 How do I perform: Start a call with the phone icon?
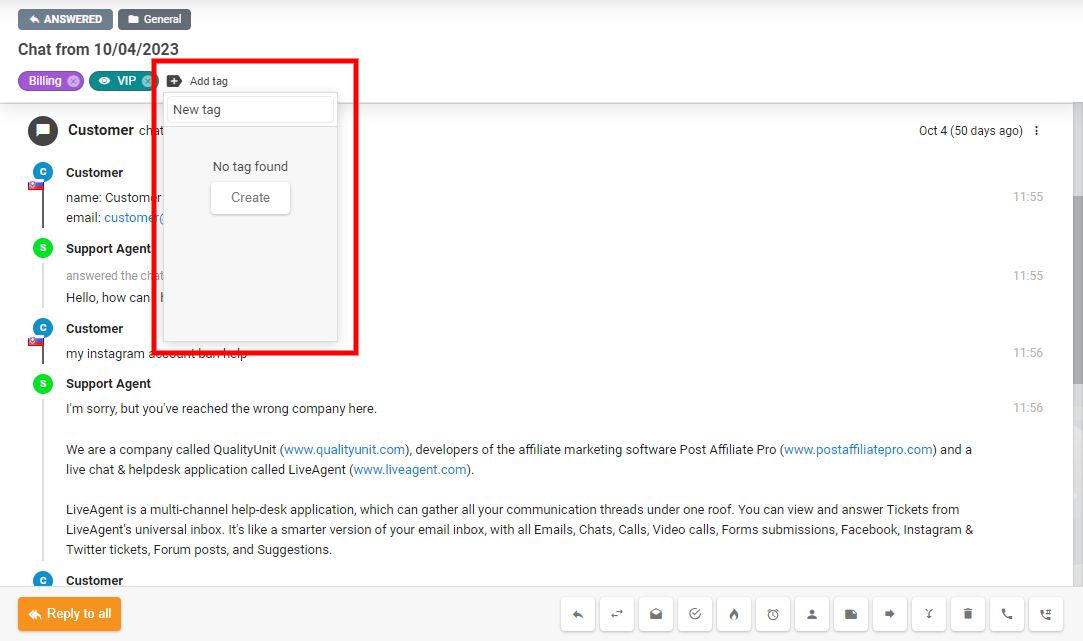pos(1006,614)
